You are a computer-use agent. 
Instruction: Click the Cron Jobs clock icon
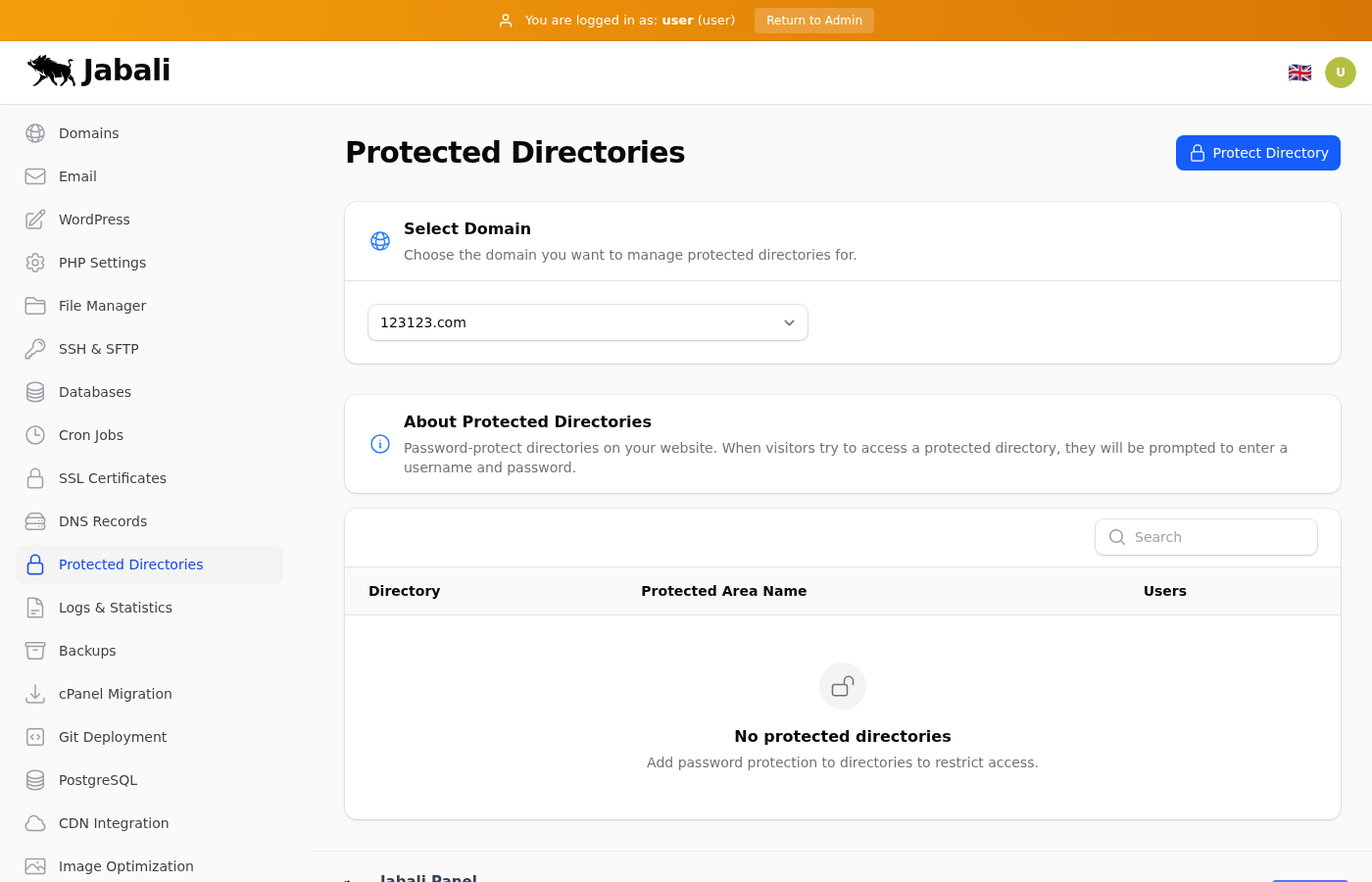[35, 435]
